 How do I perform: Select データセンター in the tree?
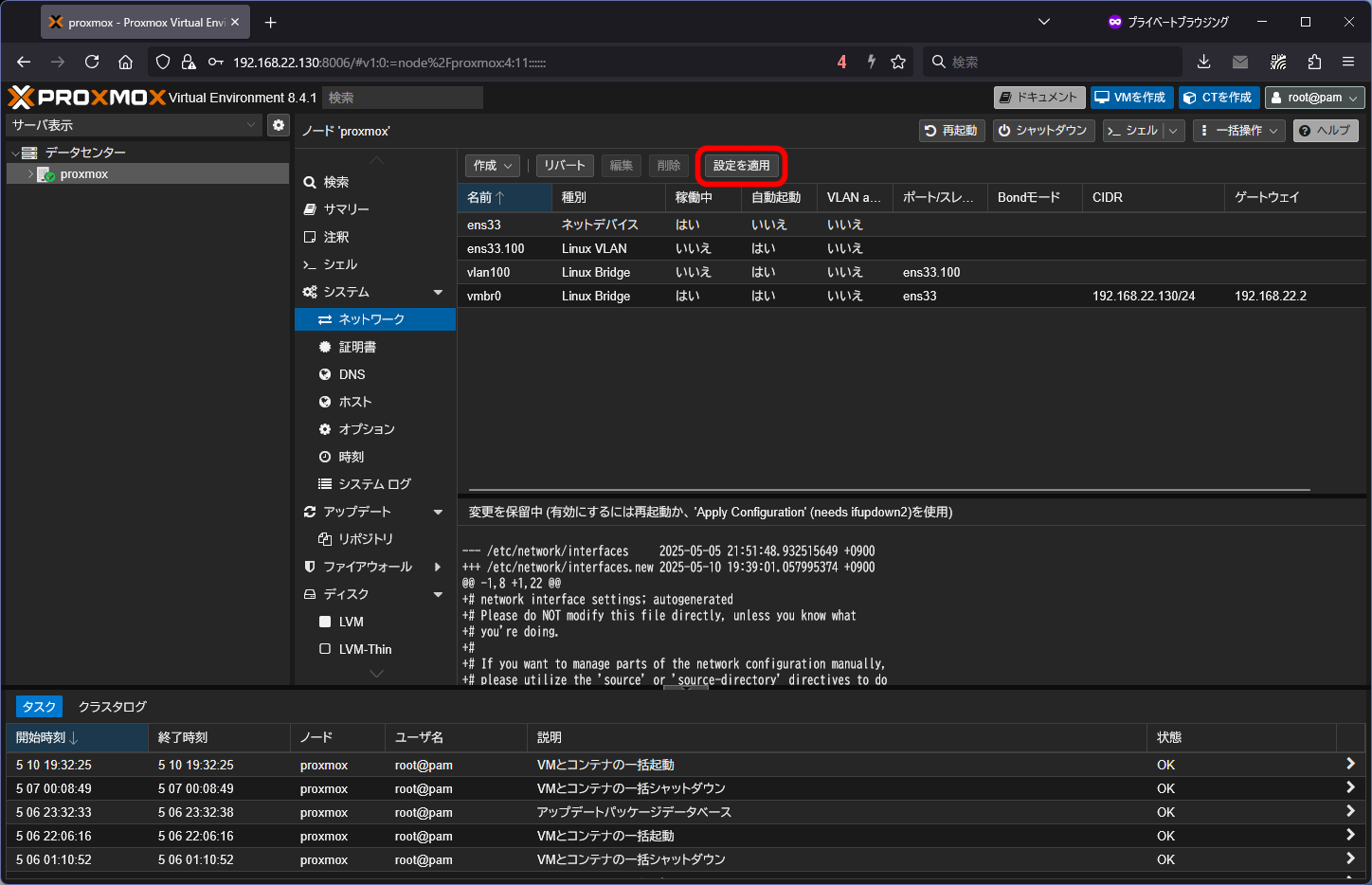(x=85, y=153)
